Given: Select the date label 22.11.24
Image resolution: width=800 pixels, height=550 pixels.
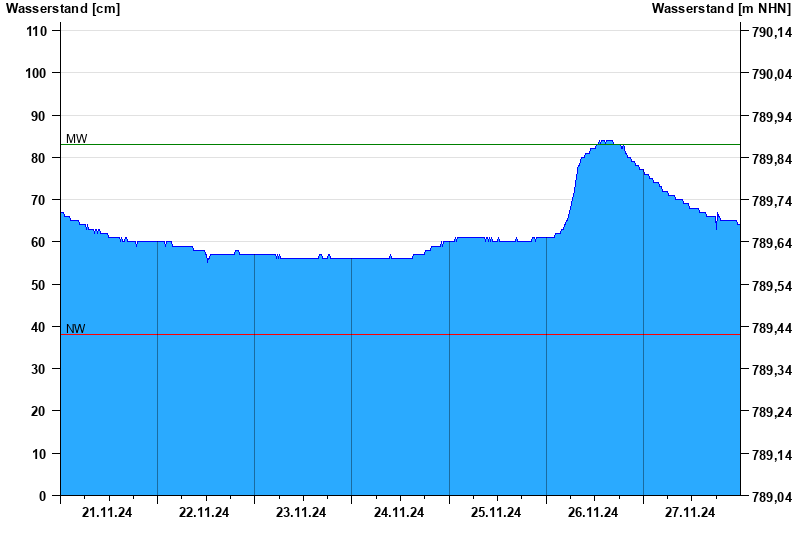Looking at the screenshot, I should 204,512.
